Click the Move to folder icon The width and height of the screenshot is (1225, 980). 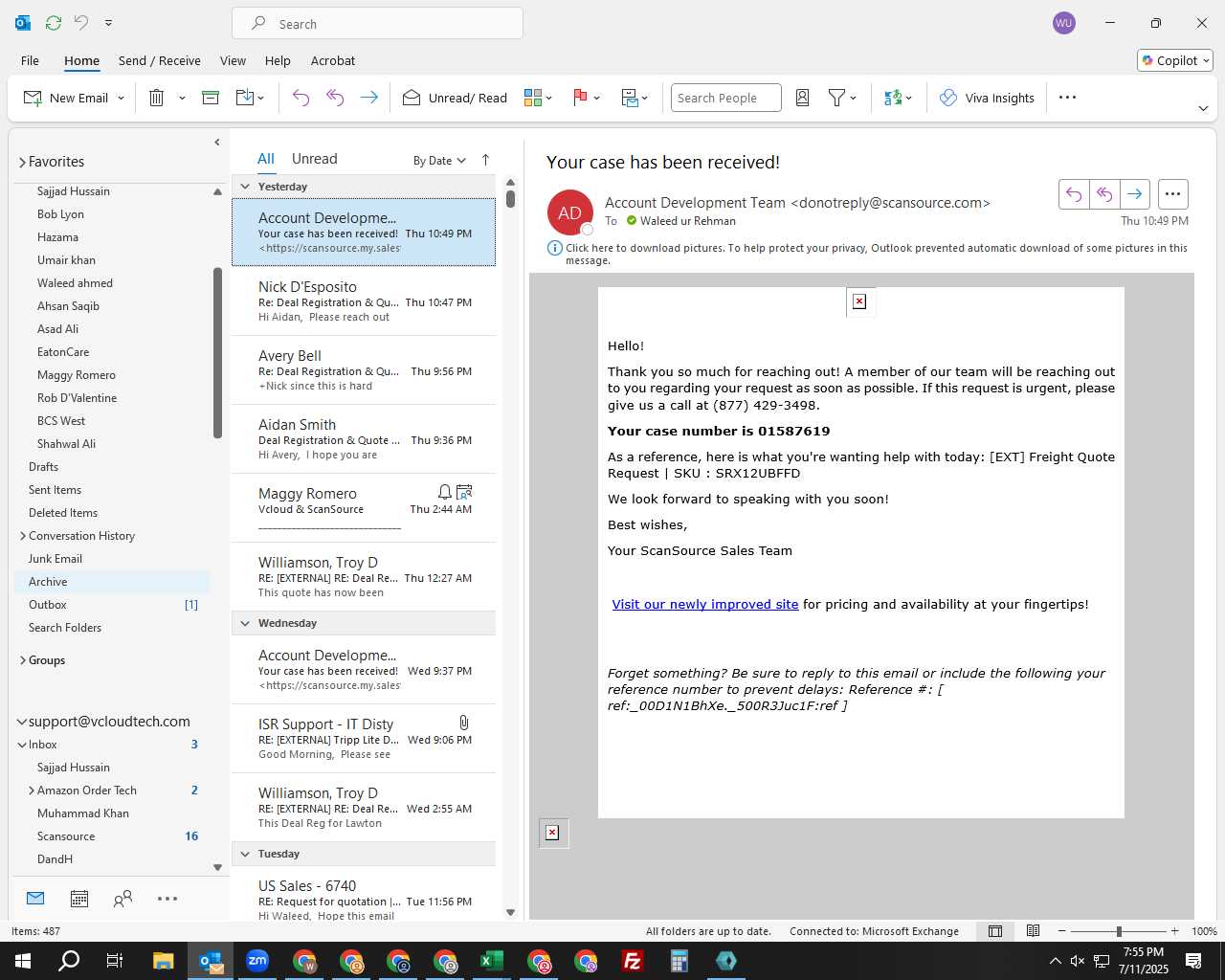point(245,98)
